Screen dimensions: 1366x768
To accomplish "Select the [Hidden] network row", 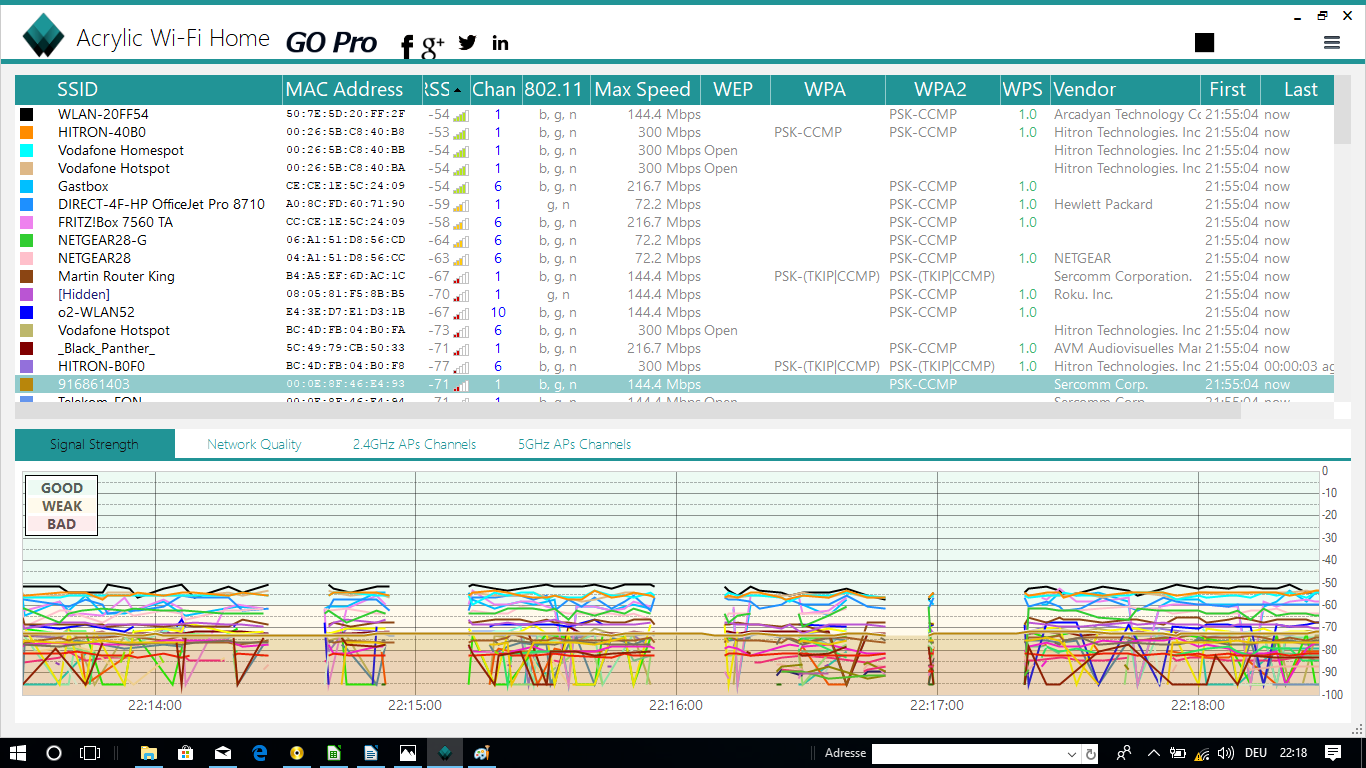I will 674,294.
